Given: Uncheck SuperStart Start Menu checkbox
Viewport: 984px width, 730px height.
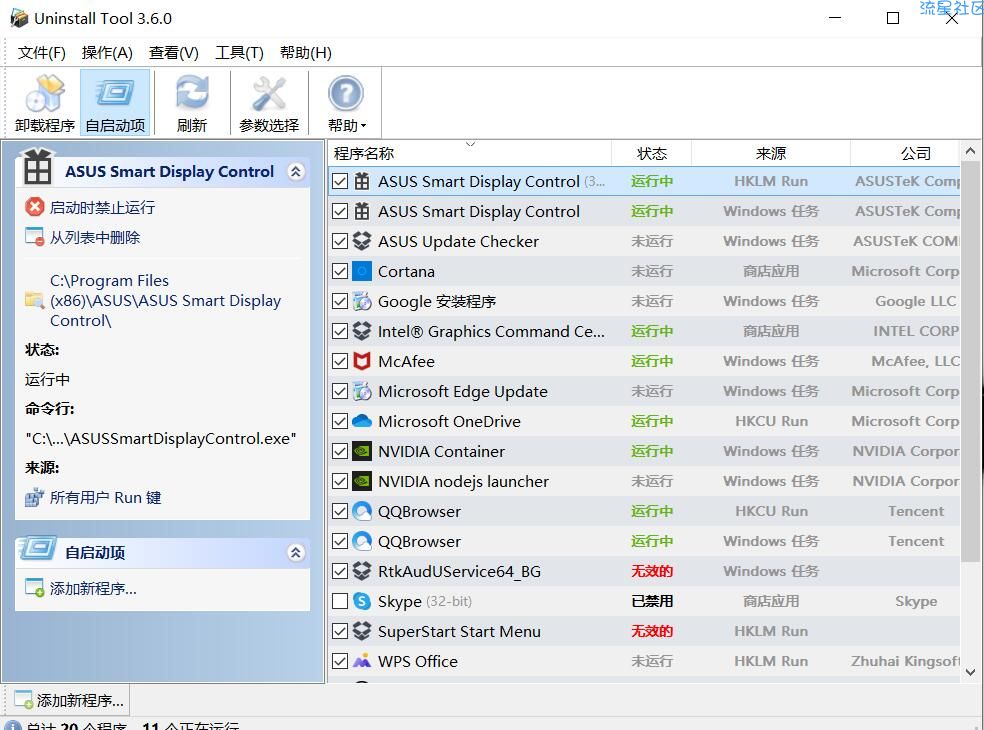Looking at the screenshot, I should (340, 631).
